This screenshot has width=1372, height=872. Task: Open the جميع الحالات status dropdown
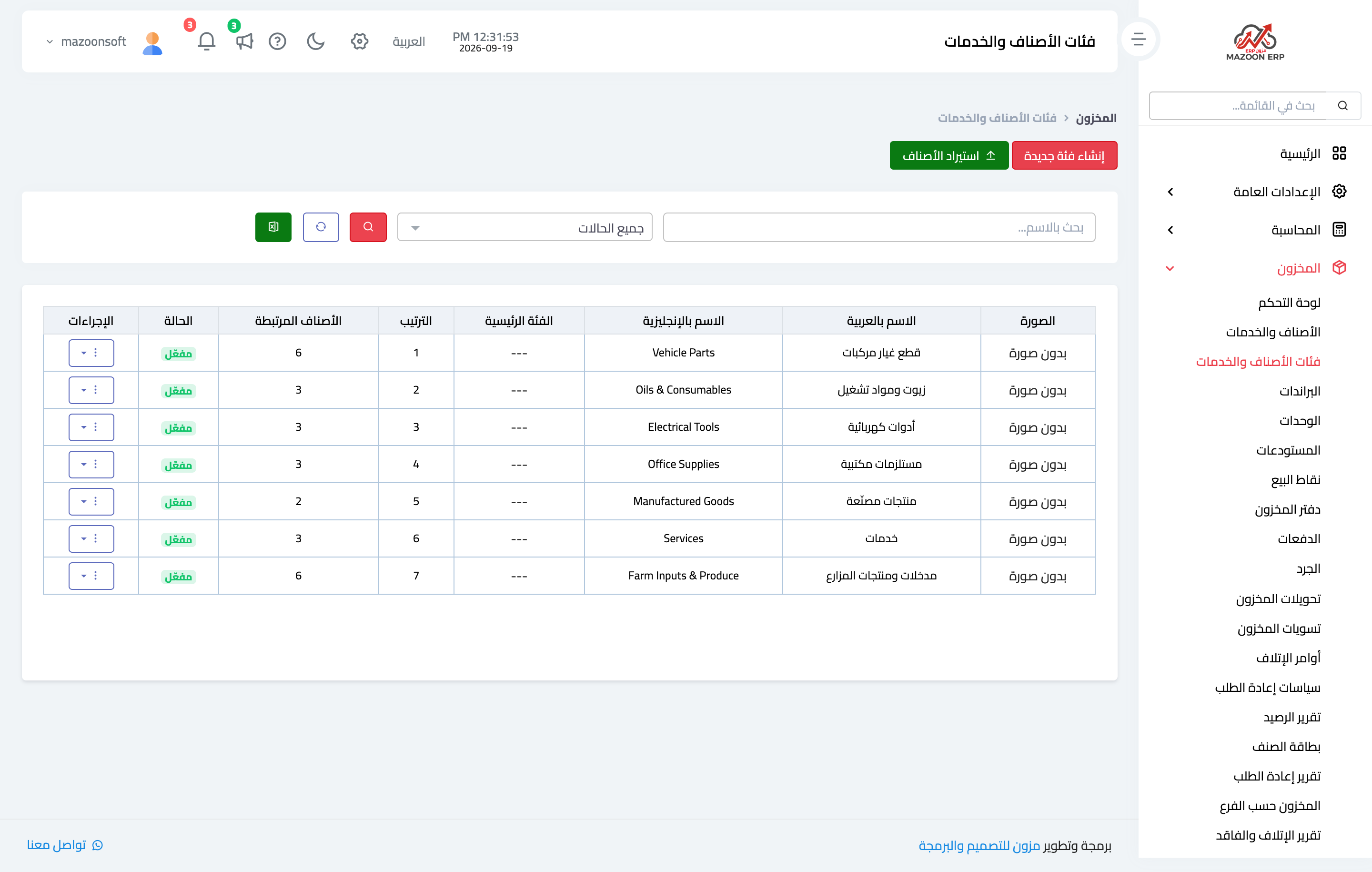(x=525, y=227)
